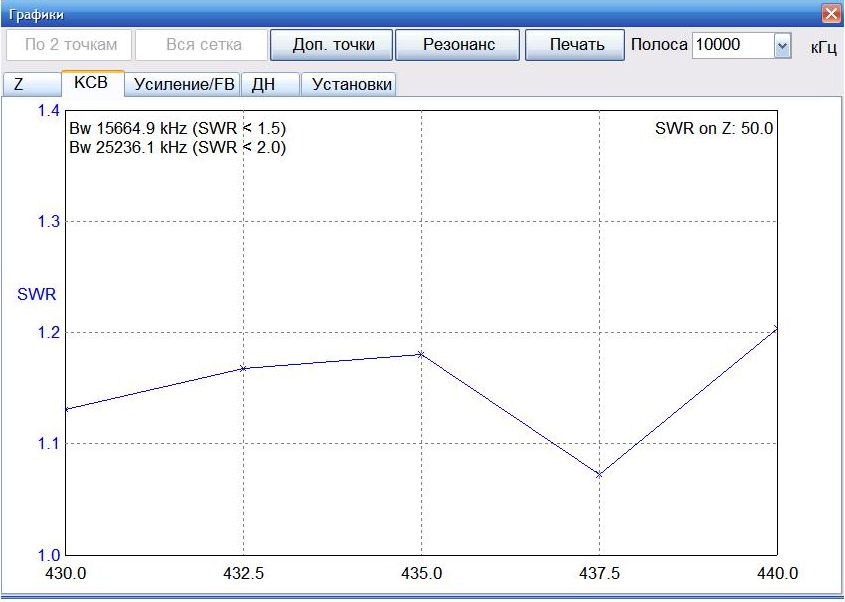
Task: Switch to the Z tab
Action: [31, 85]
